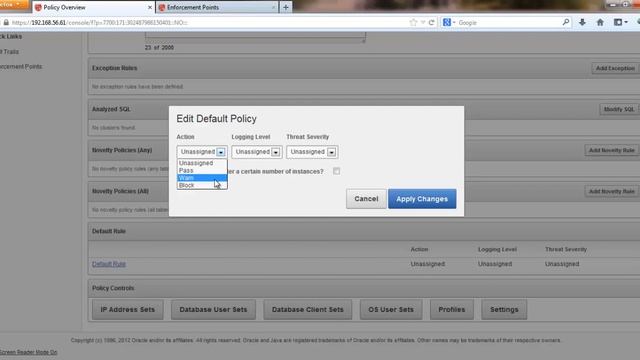The image size is (640, 360).
Task: Click the Cancel button in the dialog
Action: [x=366, y=199]
